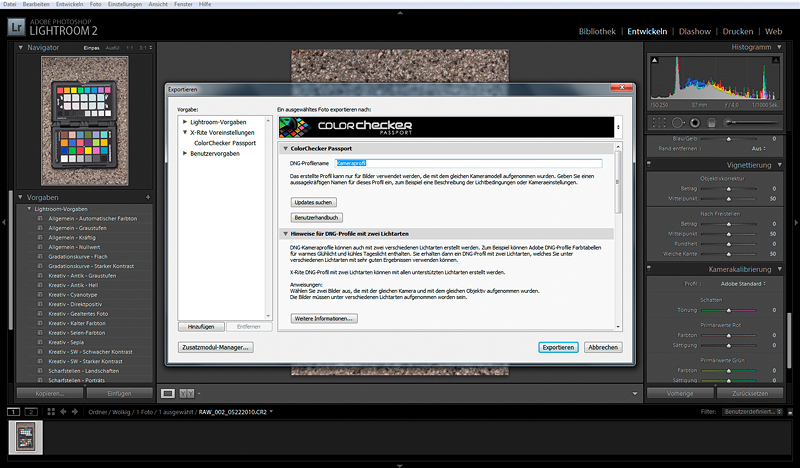800x468 pixels.
Task: Adjust Blau/Gelb slider handle
Action: coord(729,139)
